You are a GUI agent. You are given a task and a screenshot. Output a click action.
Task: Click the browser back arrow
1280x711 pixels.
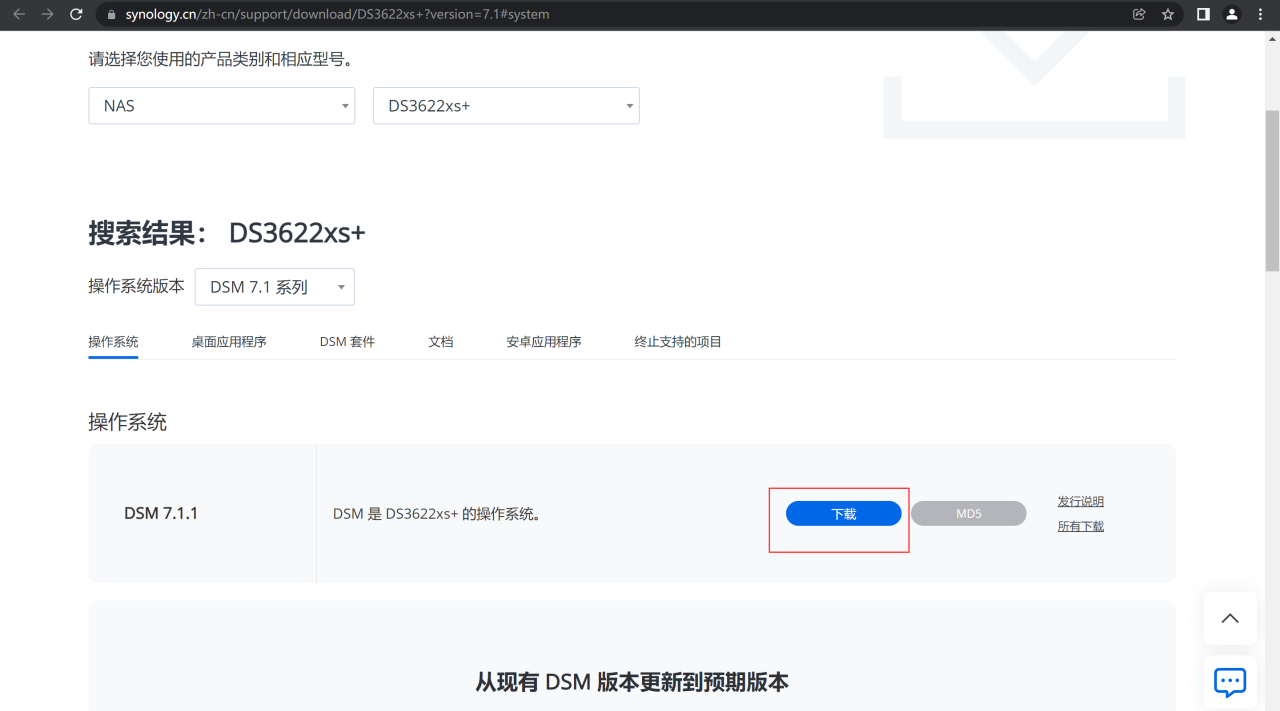point(18,14)
